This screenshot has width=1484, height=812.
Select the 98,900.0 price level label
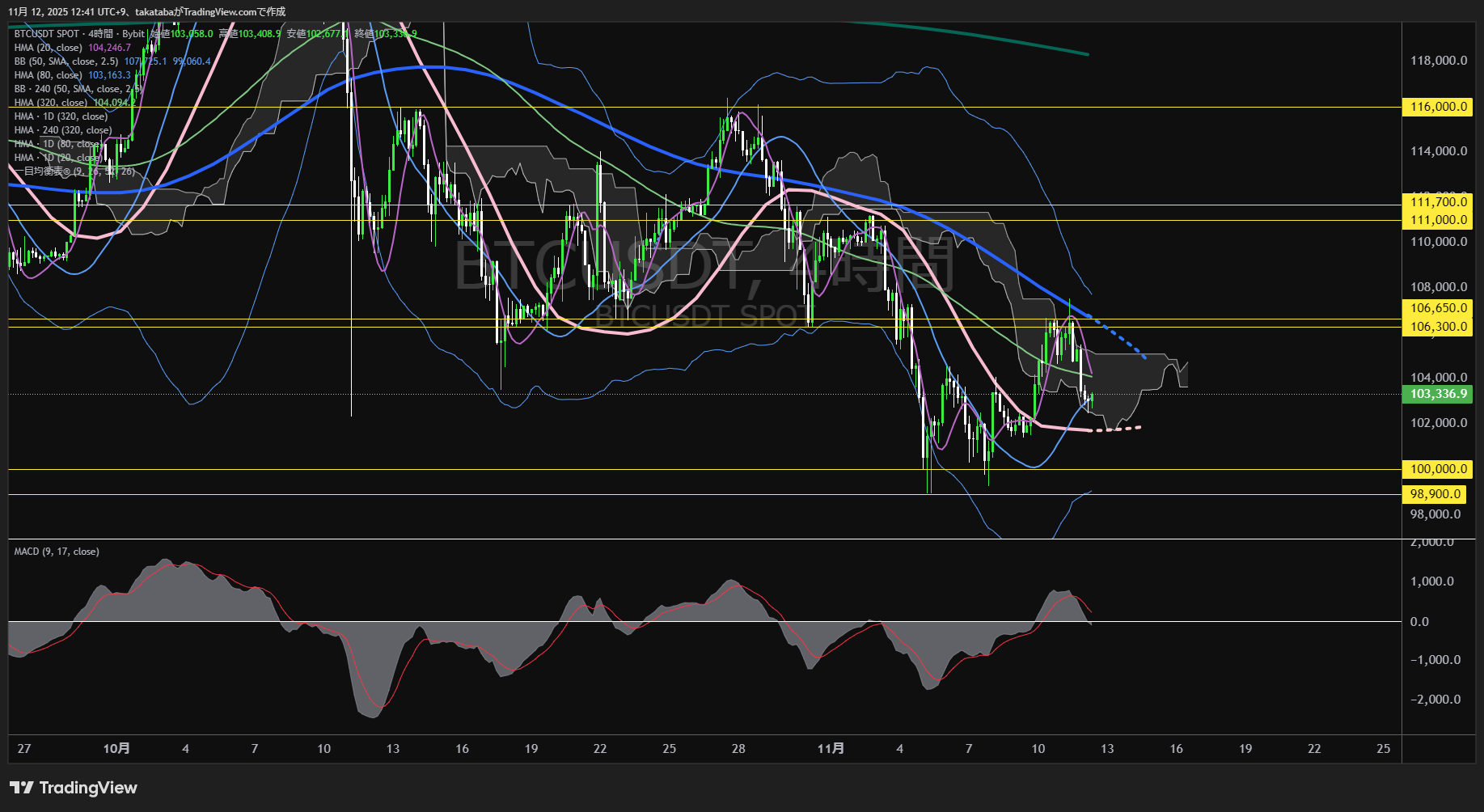tap(1435, 494)
